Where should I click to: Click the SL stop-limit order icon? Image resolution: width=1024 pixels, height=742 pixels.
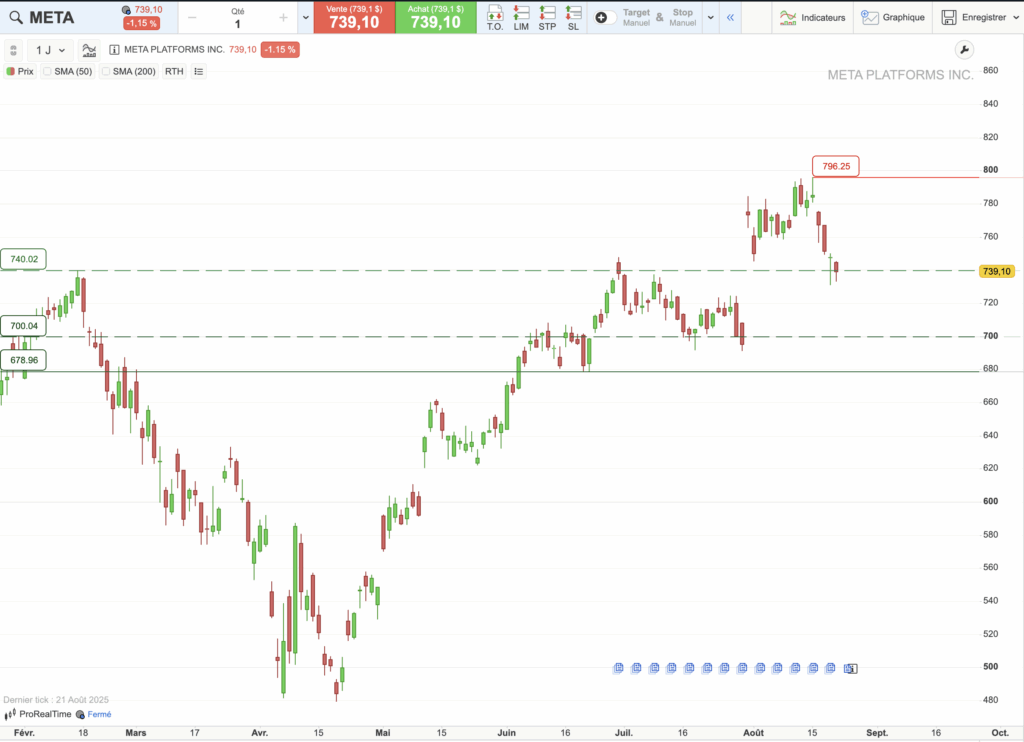pyautogui.click(x=573, y=17)
